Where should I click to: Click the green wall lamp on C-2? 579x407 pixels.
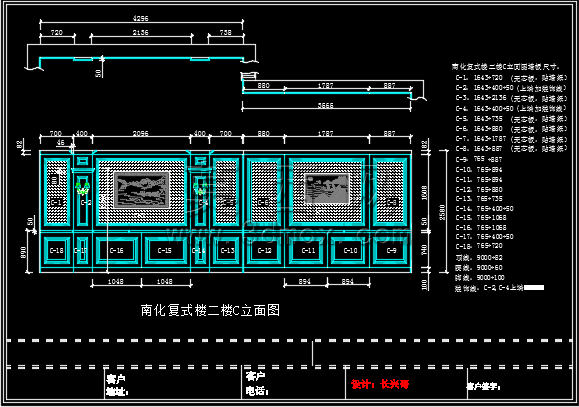[x=82, y=188]
